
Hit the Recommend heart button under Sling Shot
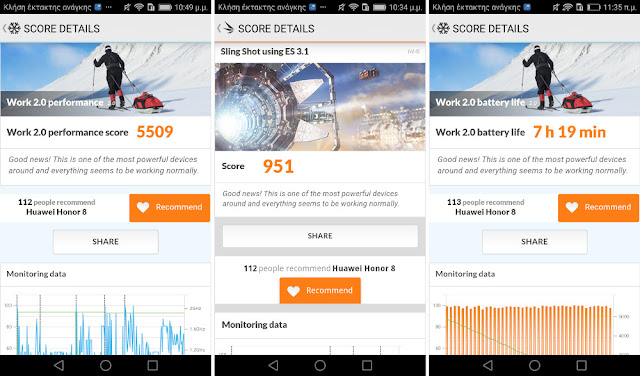tap(320, 290)
